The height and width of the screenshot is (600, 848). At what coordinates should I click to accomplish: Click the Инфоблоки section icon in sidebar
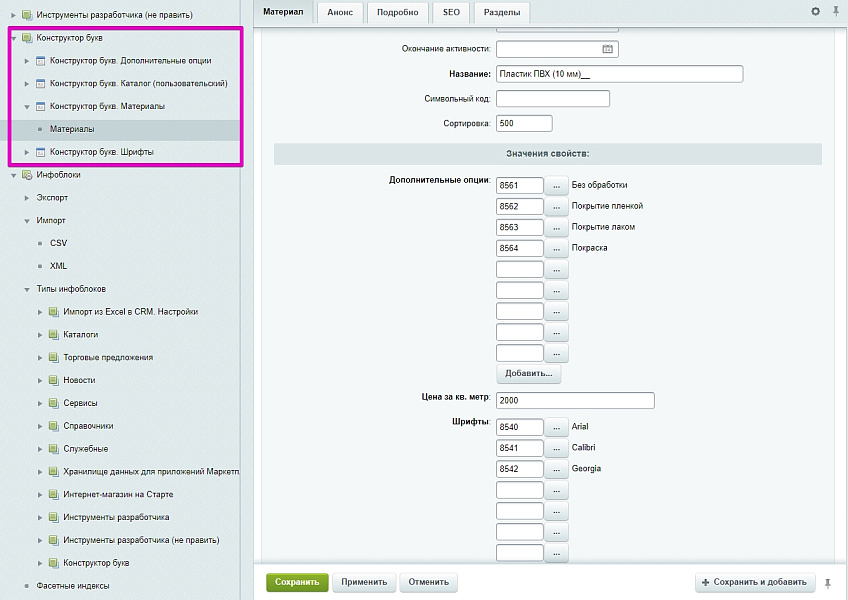pyautogui.click(x=27, y=175)
